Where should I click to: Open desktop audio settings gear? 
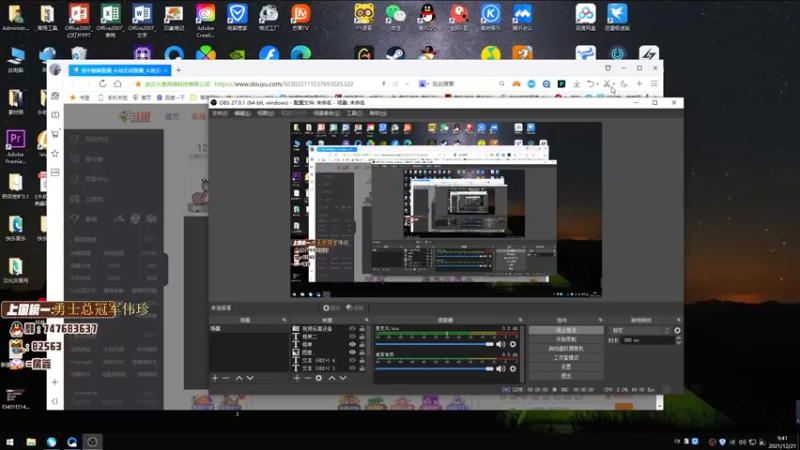[513, 368]
